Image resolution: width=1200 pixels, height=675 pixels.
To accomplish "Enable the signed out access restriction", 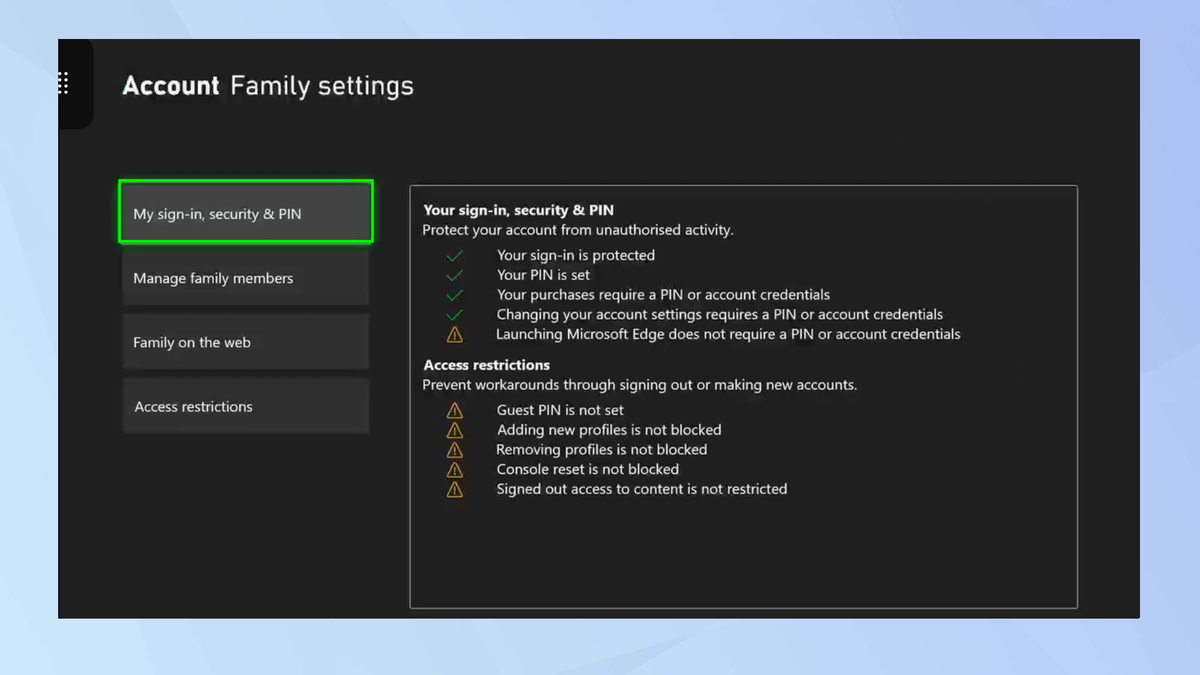I will tap(641, 489).
